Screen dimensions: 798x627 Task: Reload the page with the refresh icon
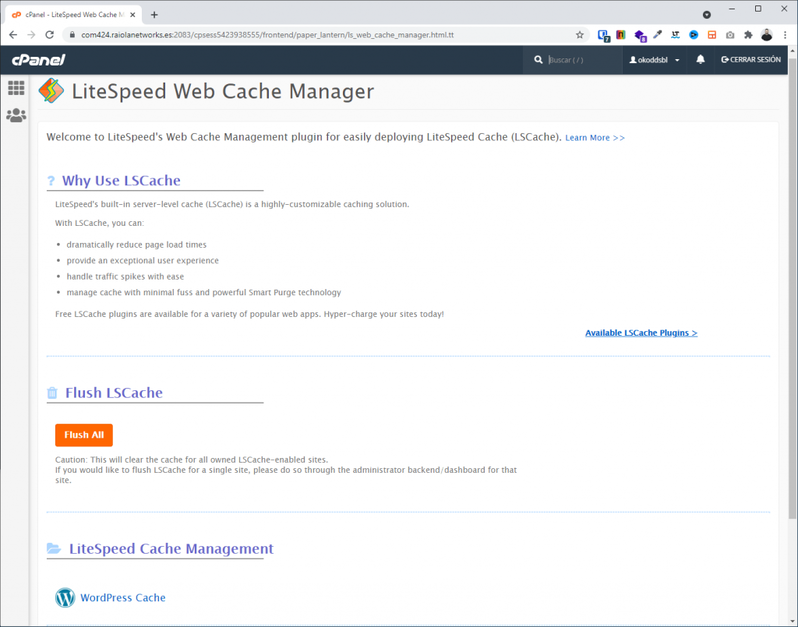[x=49, y=35]
